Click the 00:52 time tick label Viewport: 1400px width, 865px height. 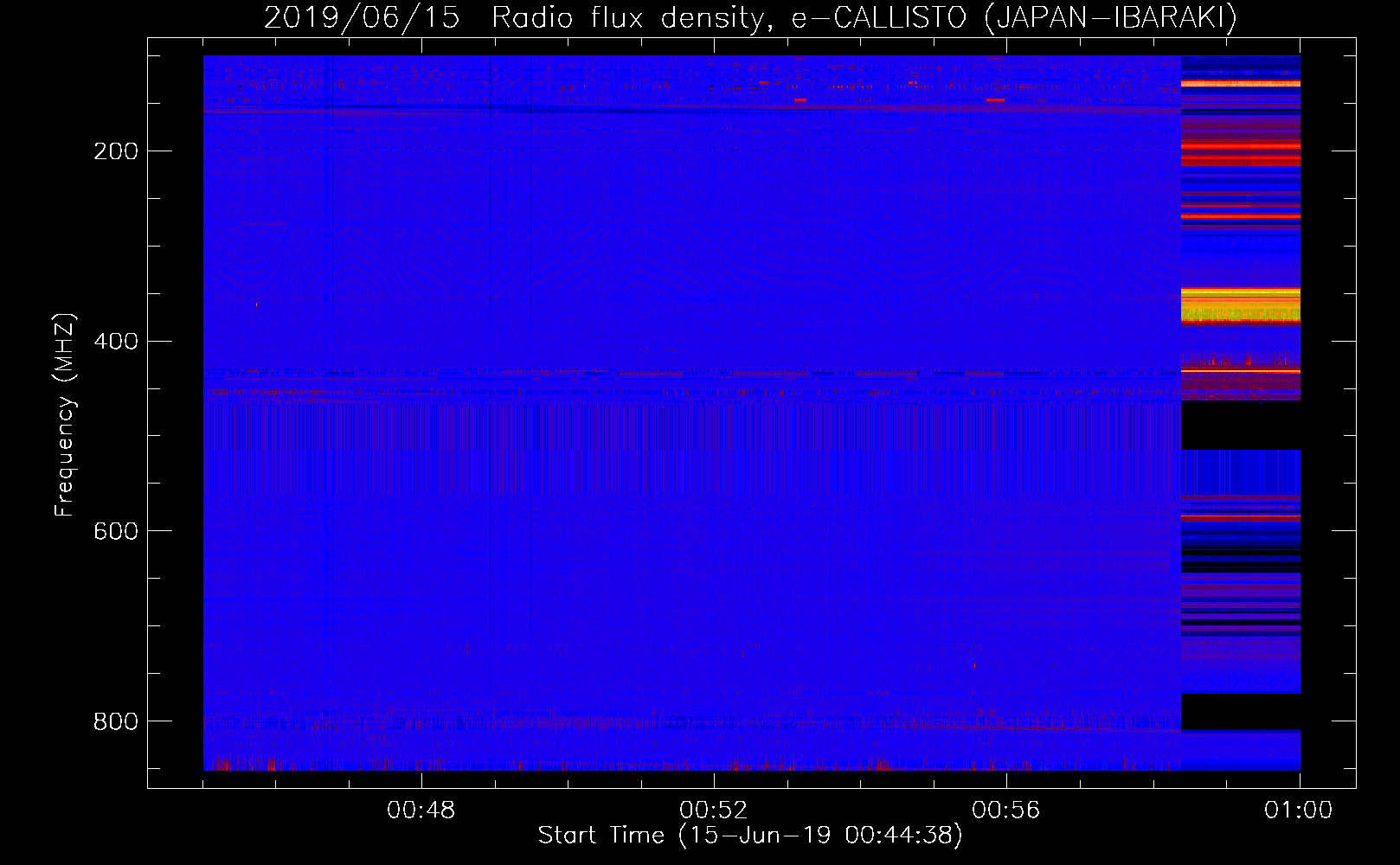click(x=714, y=810)
